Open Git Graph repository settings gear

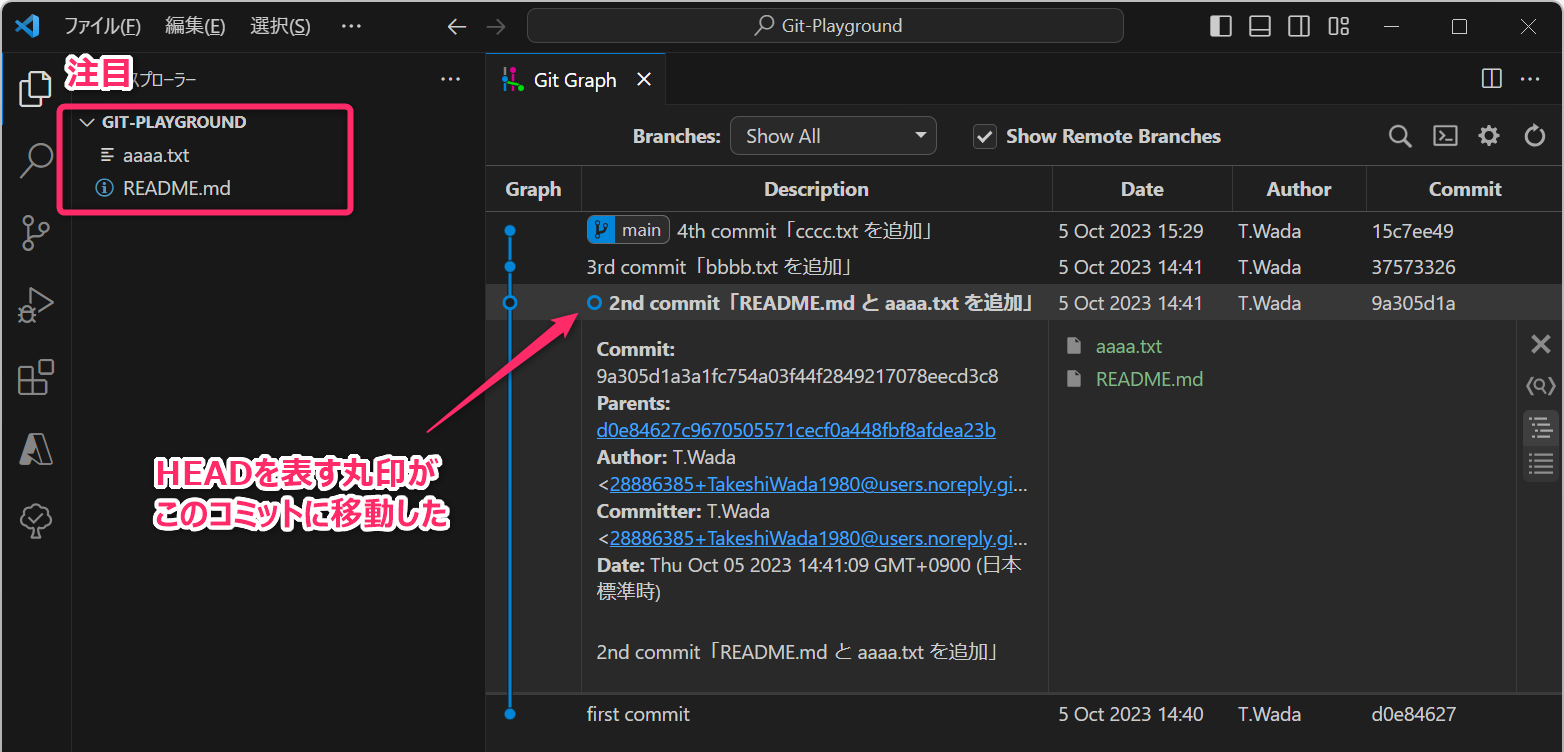point(1489,136)
